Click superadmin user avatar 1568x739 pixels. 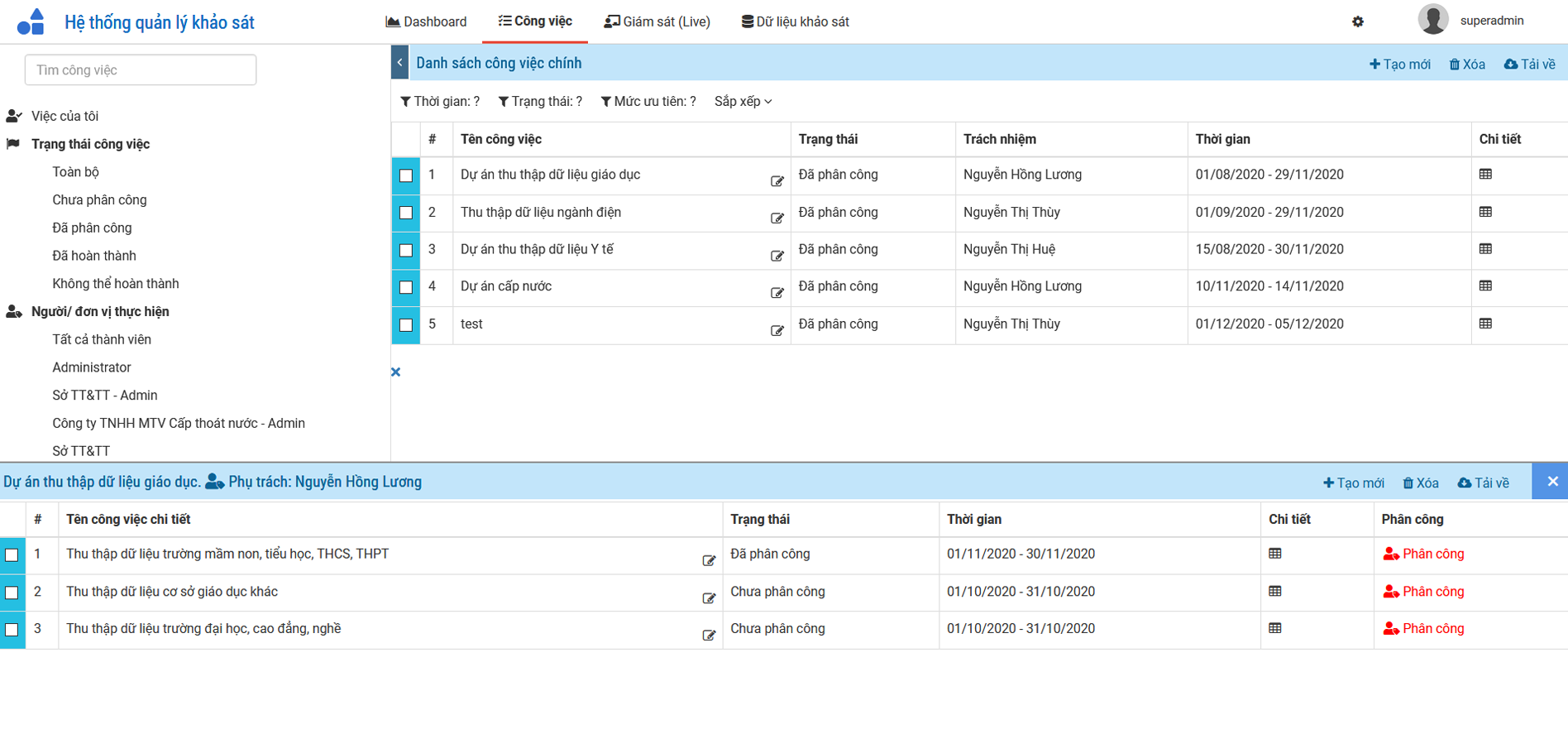point(1432,20)
